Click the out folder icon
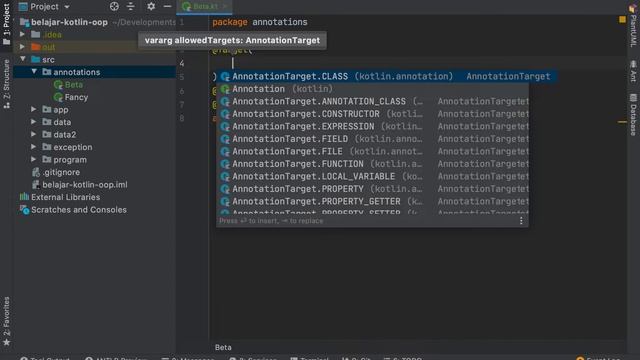Screen dimensions: 640x360 (x=36, y=47)
